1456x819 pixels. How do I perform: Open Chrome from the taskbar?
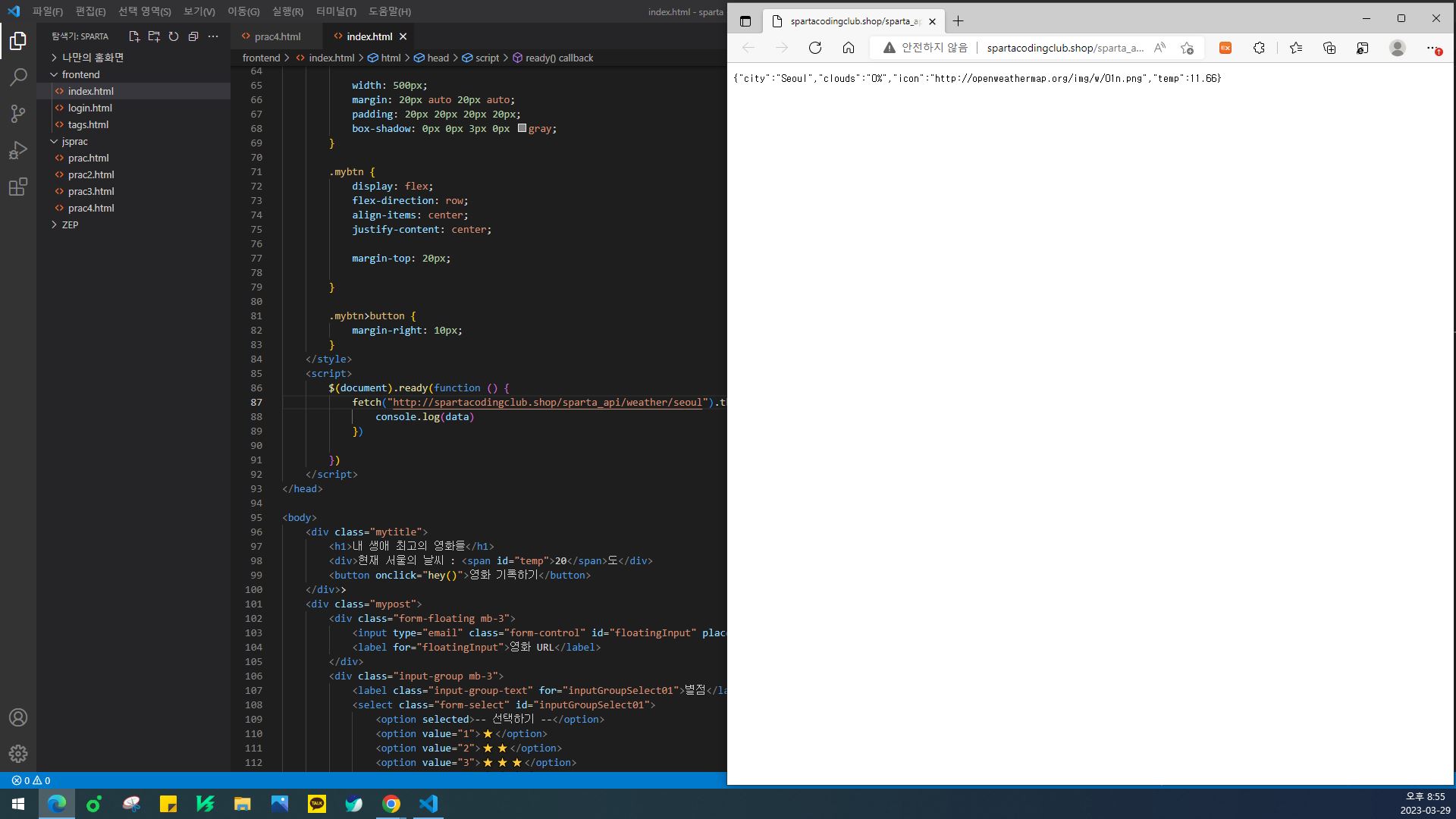[391, 804]
